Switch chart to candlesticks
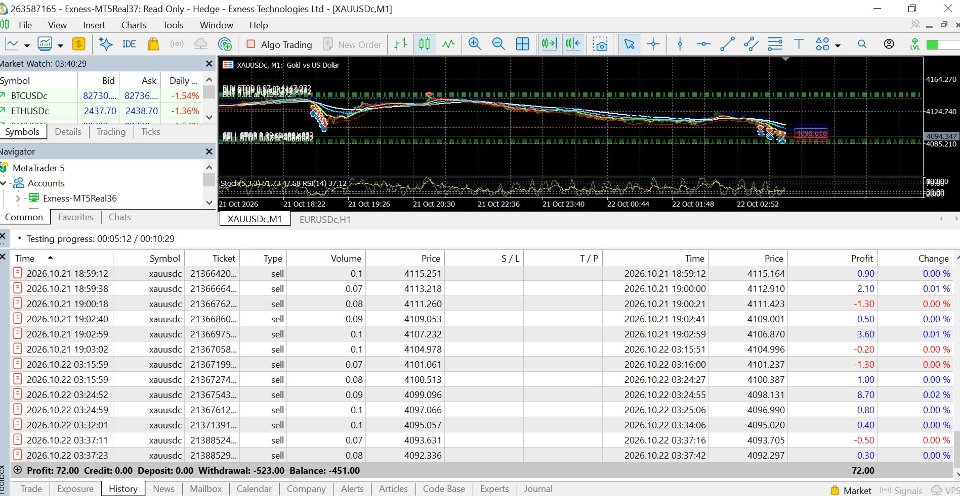Screen dimensions: 960x496 (x=424, y=44)
